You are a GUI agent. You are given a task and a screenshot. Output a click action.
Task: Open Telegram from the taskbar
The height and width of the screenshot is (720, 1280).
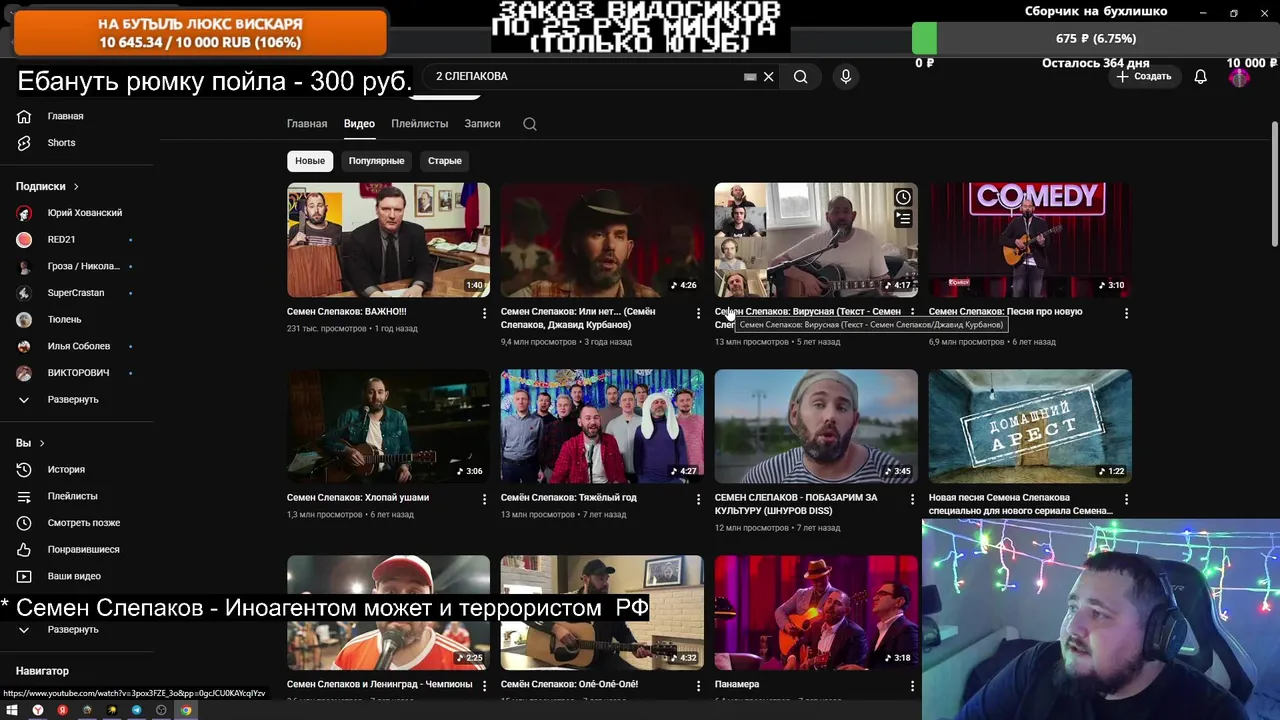pyautogui.click(x=136, y=711)
